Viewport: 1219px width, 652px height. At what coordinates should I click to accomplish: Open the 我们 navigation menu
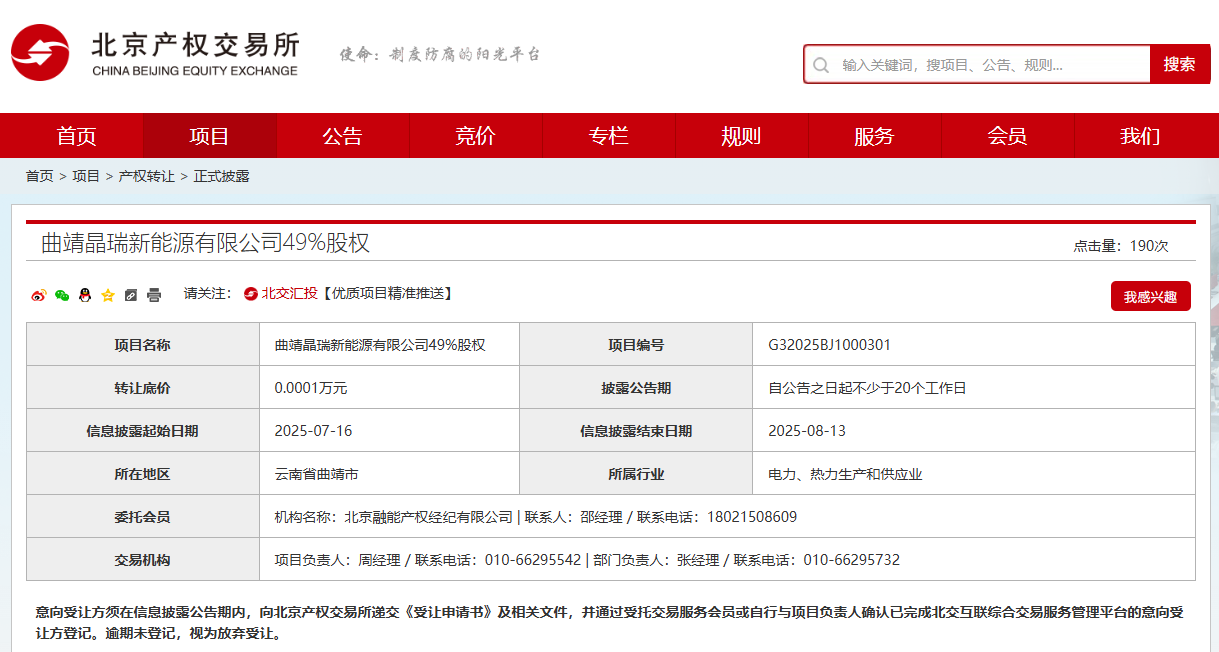1140,136
